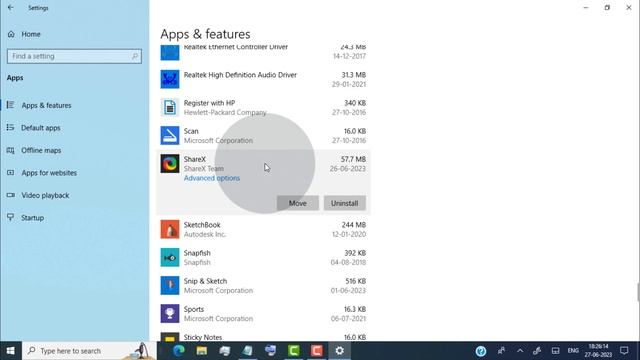Click the Realtek High Definition Audio Driver icon

(170, 79)
